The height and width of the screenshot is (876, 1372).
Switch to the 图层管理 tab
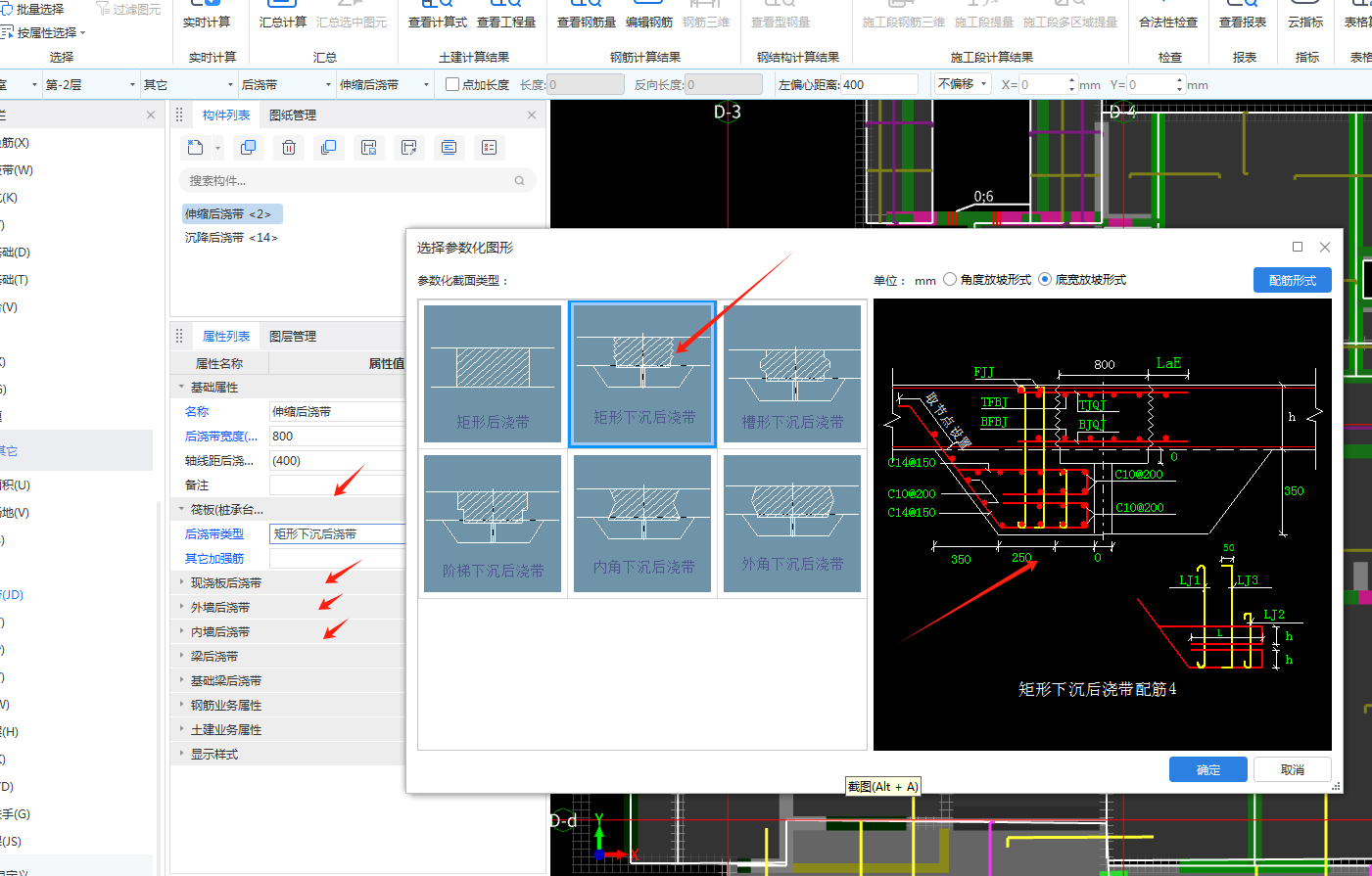tap(293, 336)
